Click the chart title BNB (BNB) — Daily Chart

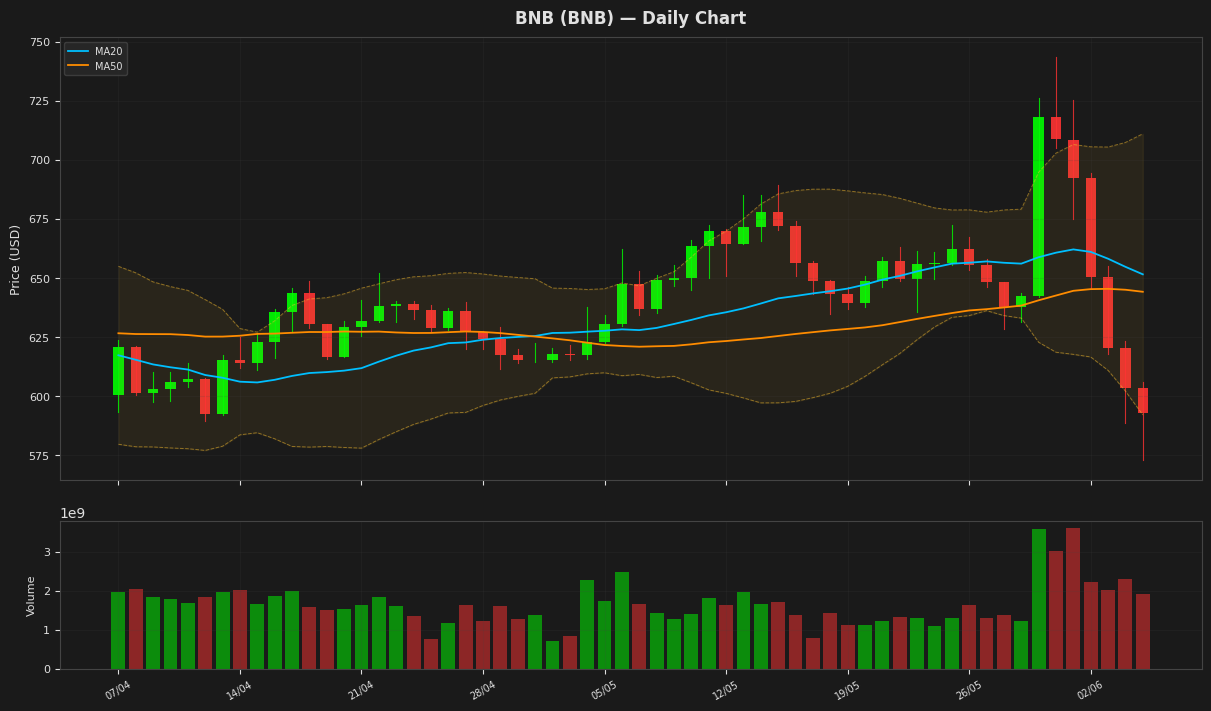630,19
